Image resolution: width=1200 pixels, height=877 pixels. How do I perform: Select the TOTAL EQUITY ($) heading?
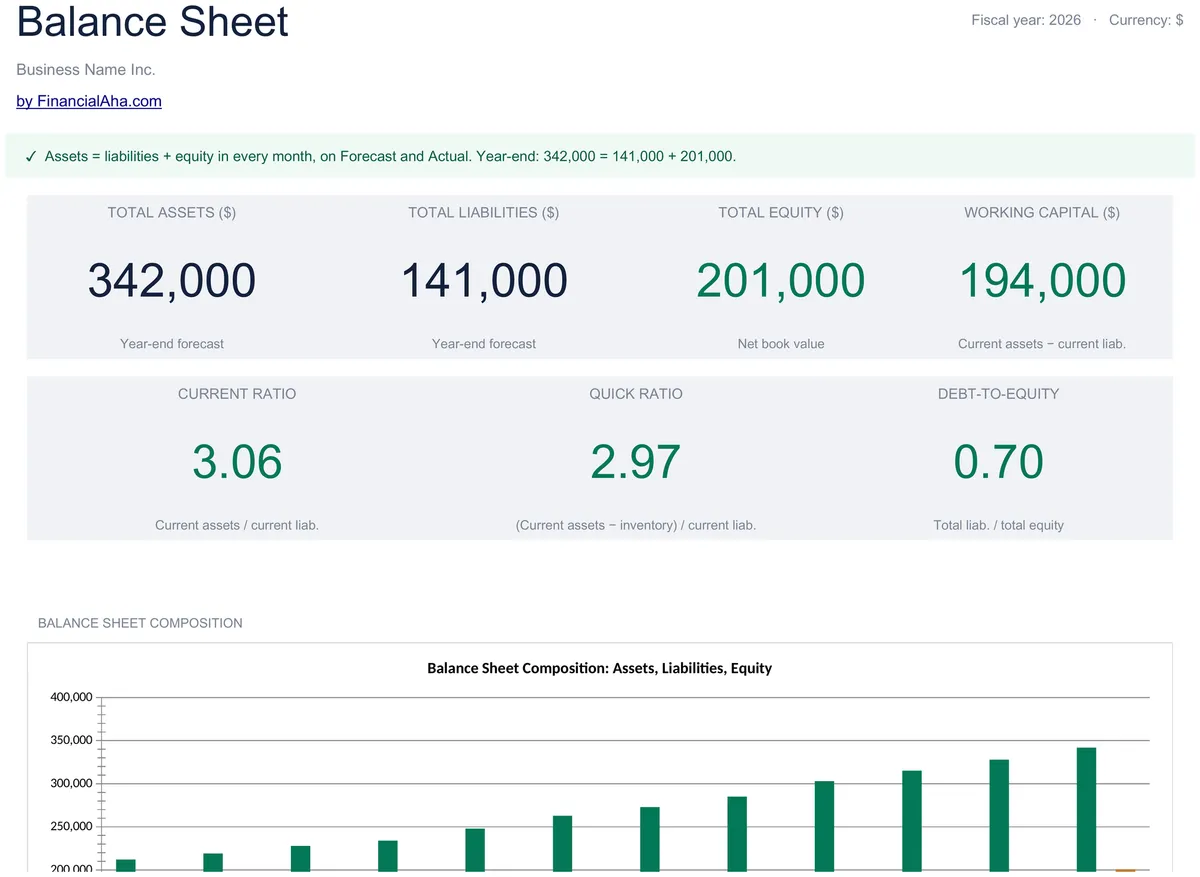click(781, 212)
